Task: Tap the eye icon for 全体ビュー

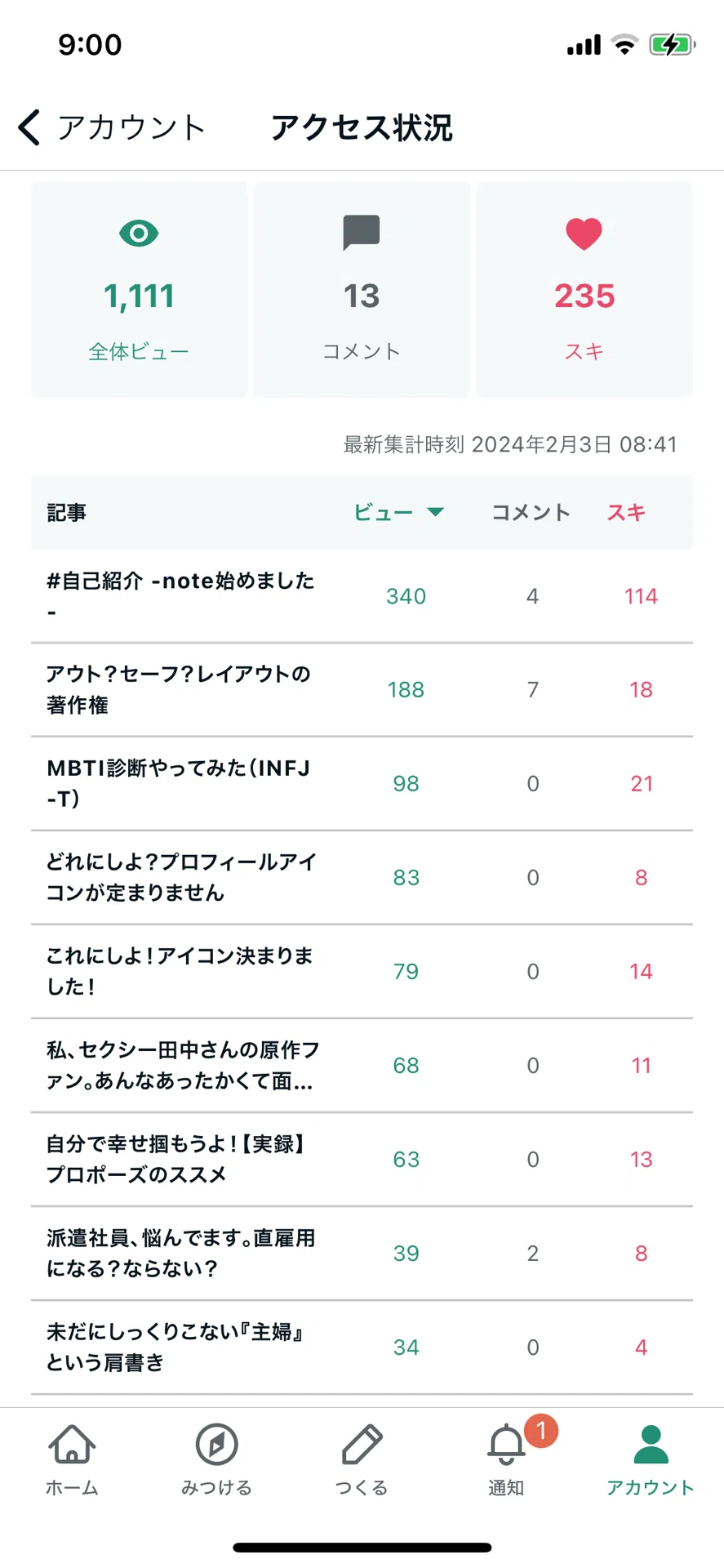Action: click(139, 234)
